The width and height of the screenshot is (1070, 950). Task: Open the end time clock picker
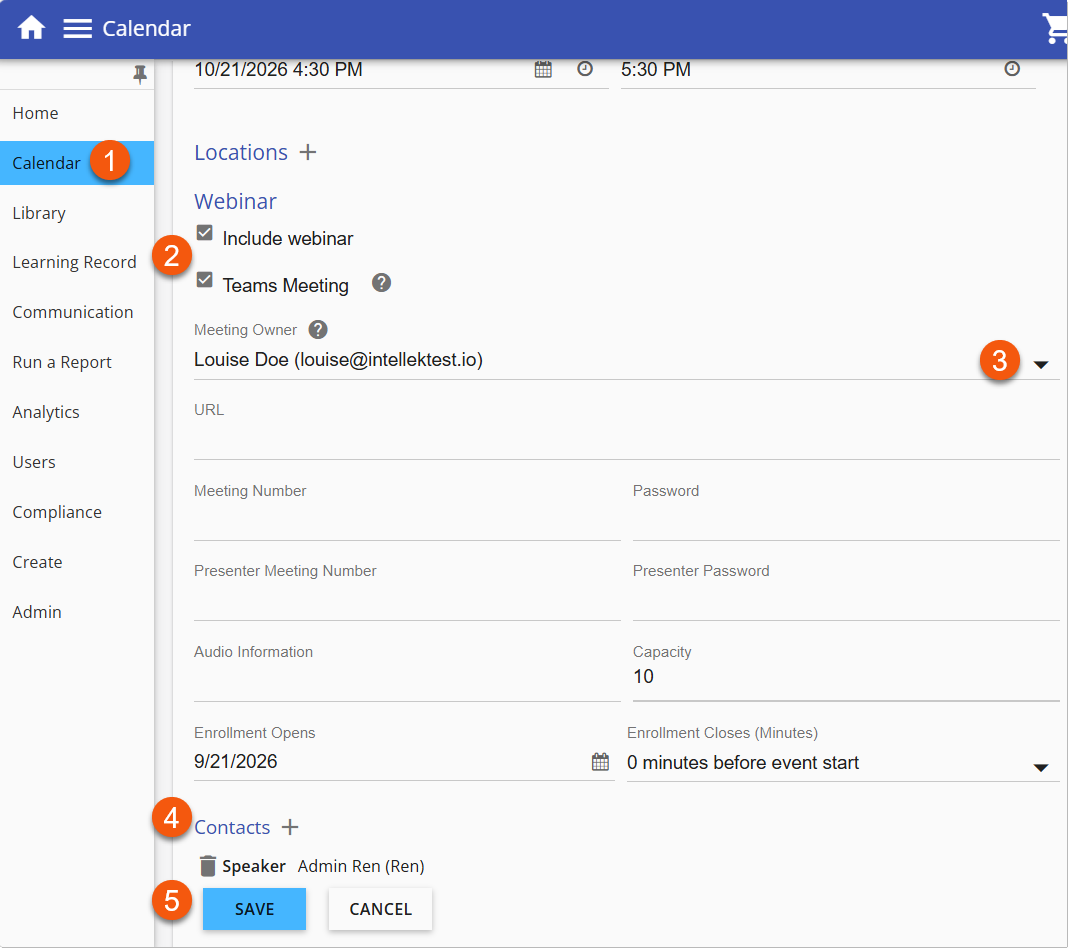(x=1012, y=69)
